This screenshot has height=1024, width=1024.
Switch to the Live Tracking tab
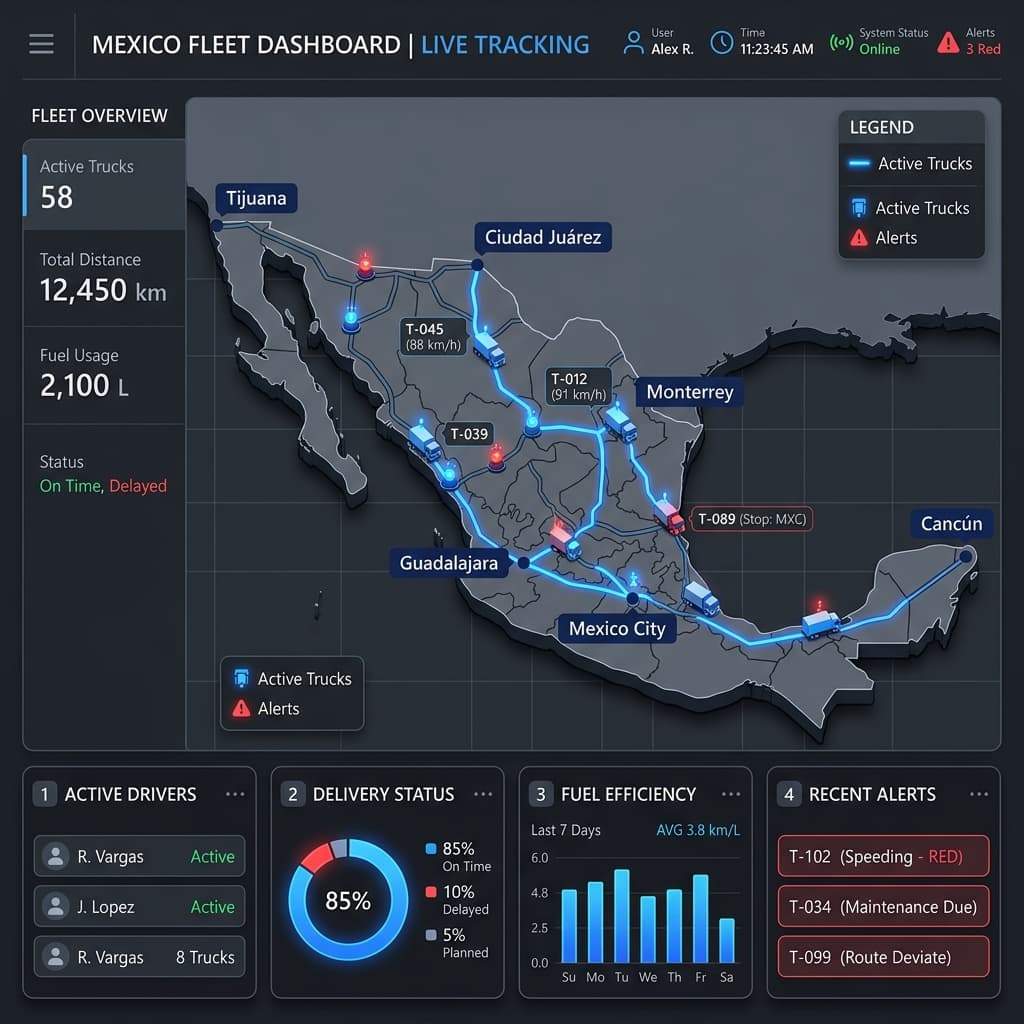(x=505, y=44)
